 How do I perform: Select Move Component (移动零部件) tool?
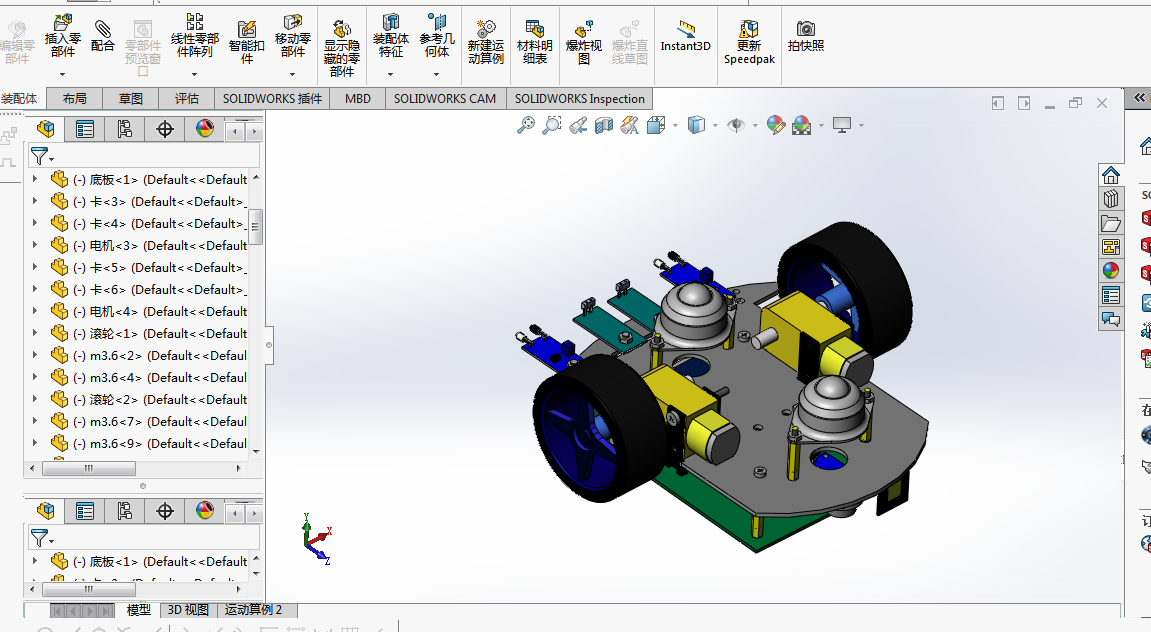tap(292, 35)
